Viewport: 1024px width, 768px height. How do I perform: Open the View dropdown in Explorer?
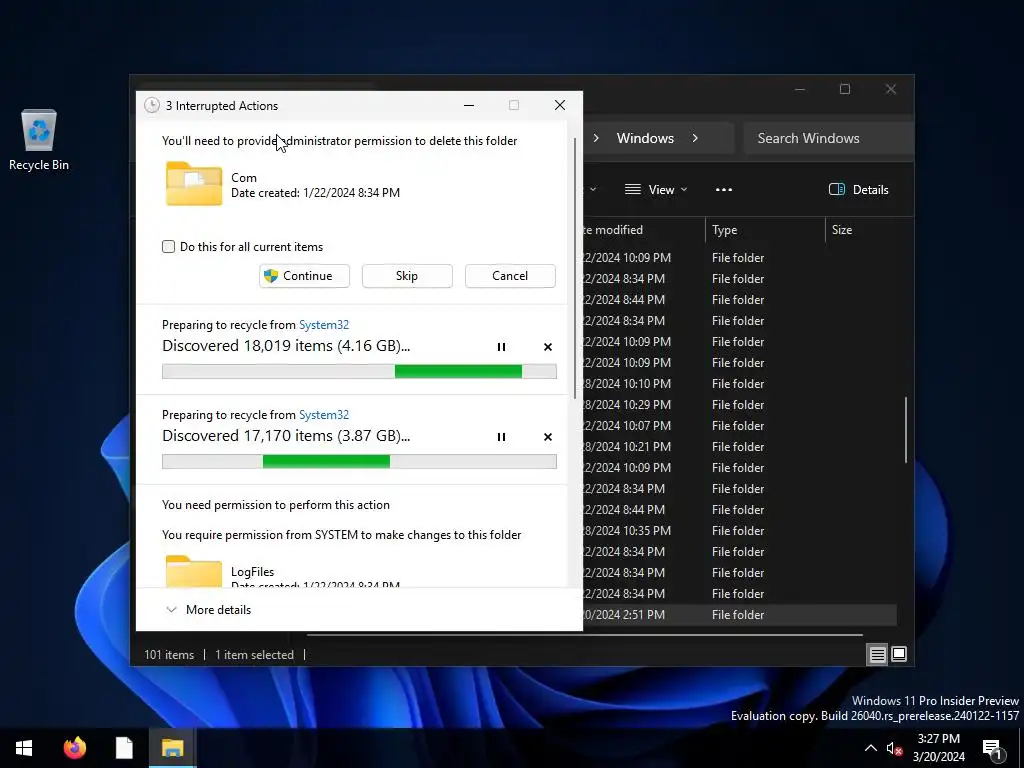tap(656, 189)
